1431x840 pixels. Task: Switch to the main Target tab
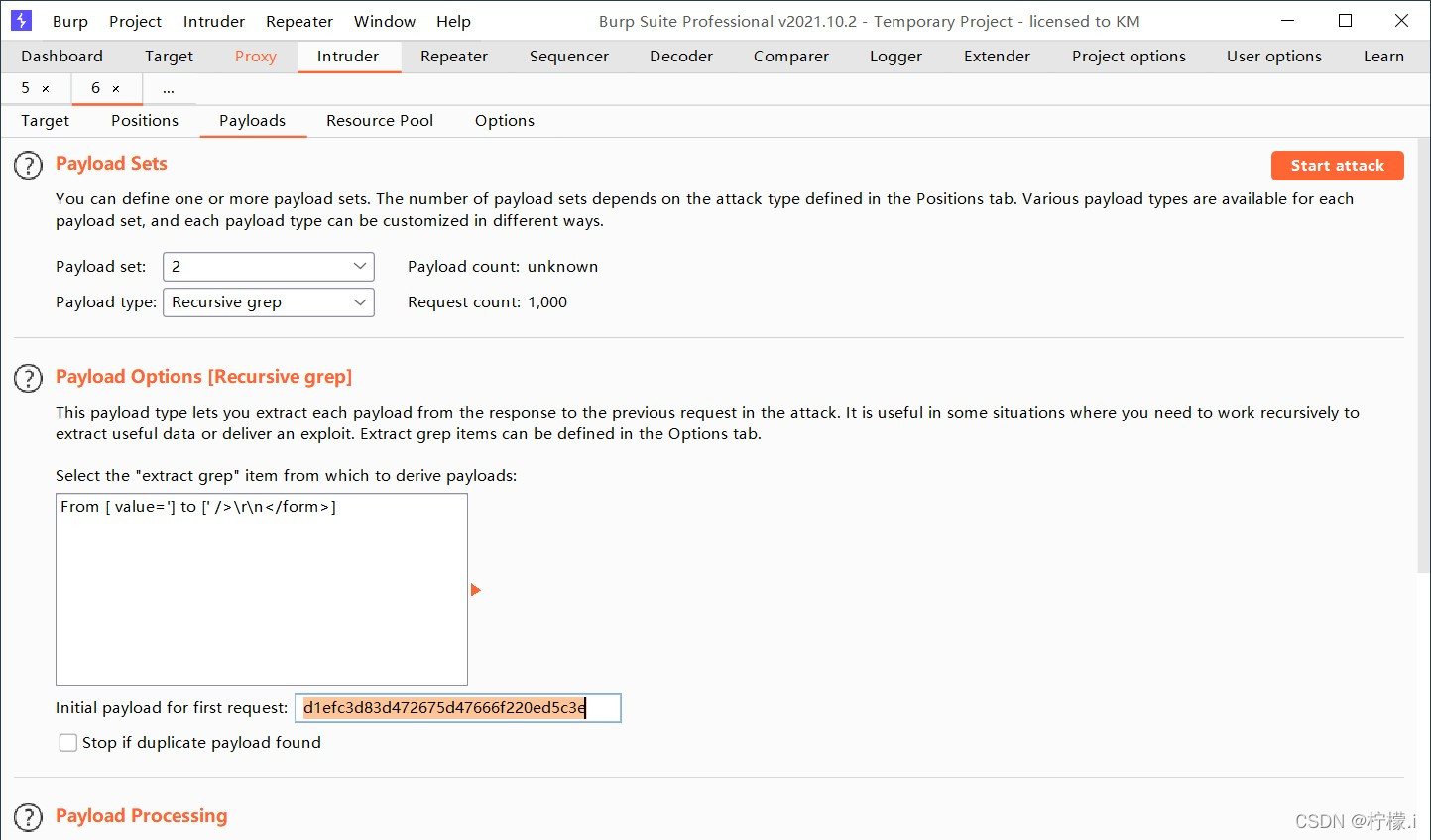[169, 57]
